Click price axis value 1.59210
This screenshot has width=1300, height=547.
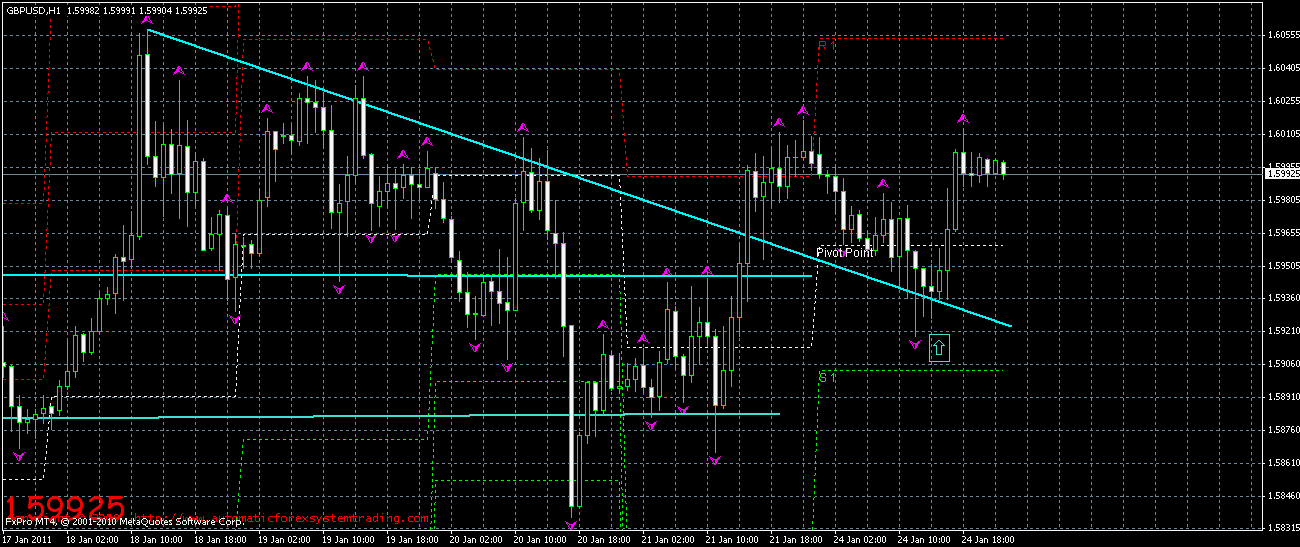pyautogui.click(x=1282, y=331)
